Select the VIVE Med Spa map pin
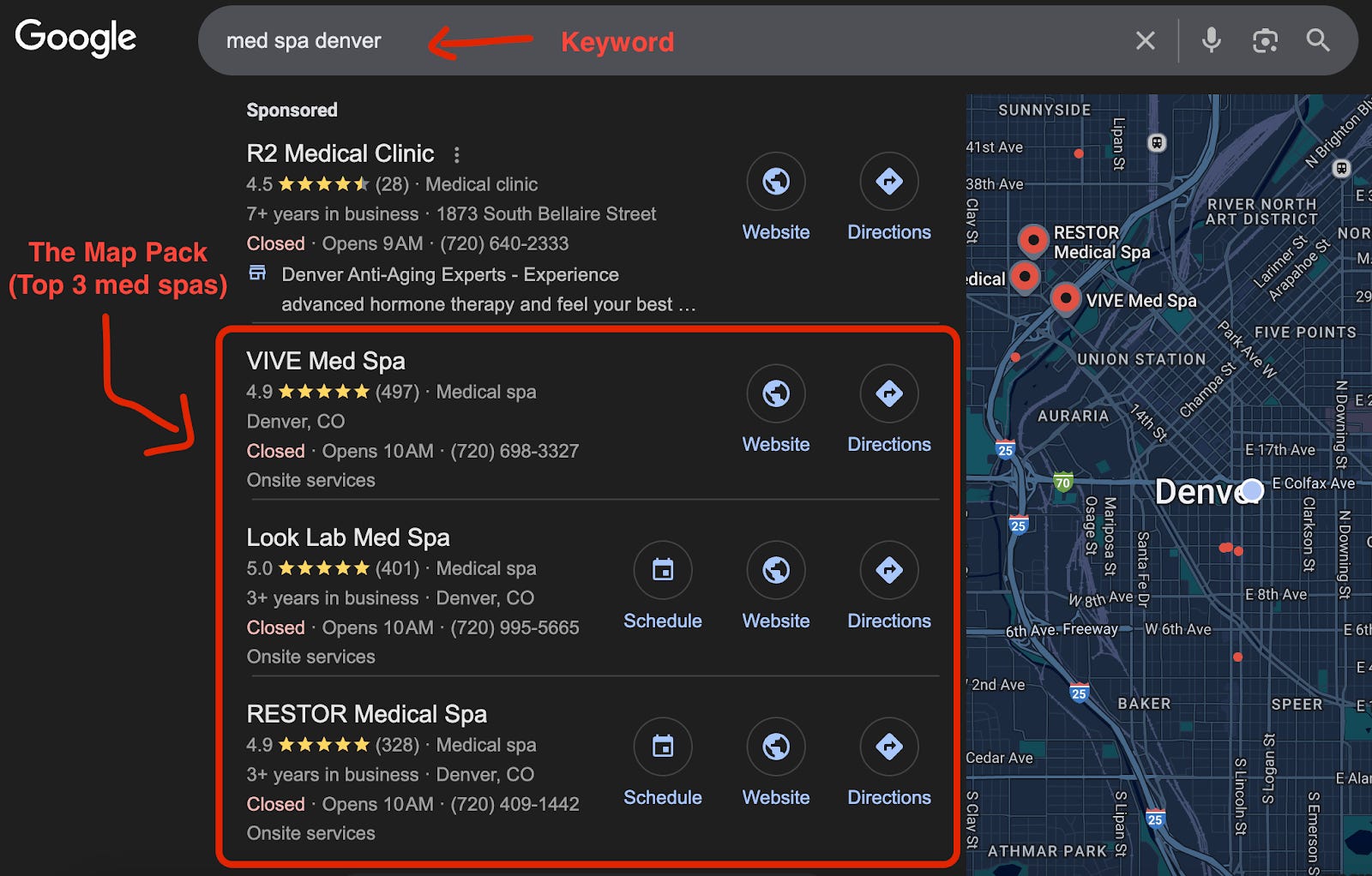Image resolution: width=1372 pixels, height=876 pixels. 1066,299
